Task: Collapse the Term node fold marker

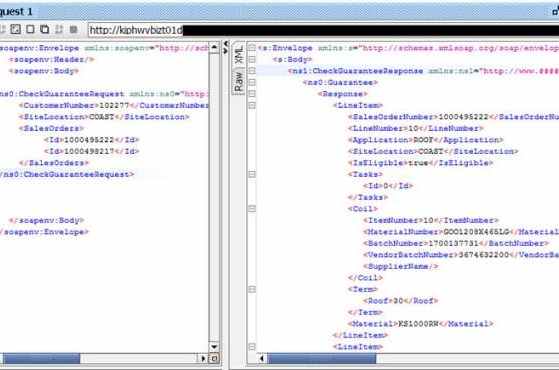Action: pyautogui.click(x=252, y=289)
